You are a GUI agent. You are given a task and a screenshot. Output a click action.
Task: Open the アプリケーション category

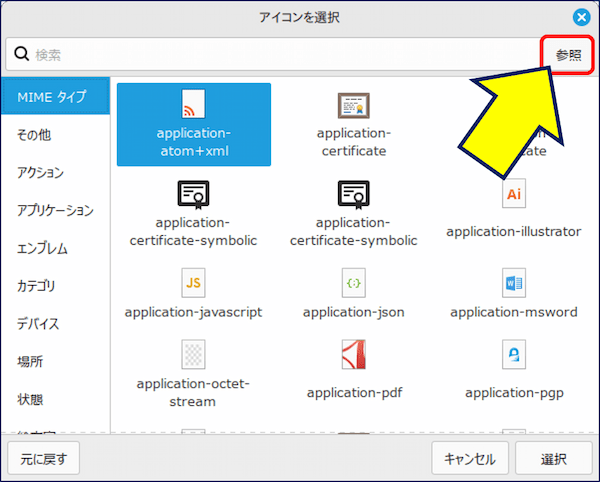click(x=55, y=211)
